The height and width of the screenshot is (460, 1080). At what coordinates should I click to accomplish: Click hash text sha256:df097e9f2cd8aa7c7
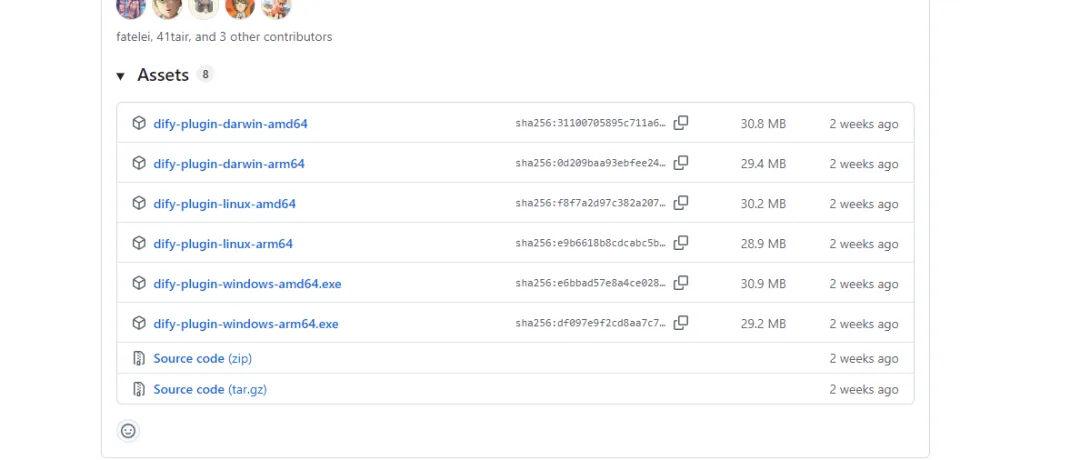(591, 324)
